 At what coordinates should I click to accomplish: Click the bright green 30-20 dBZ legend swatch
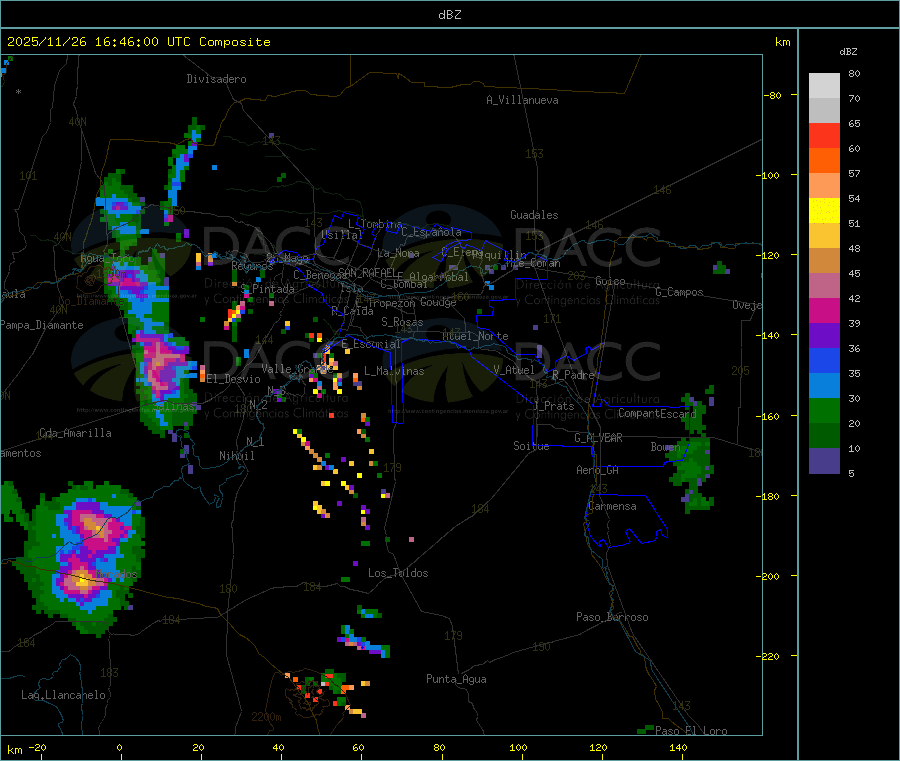[824, 410]
